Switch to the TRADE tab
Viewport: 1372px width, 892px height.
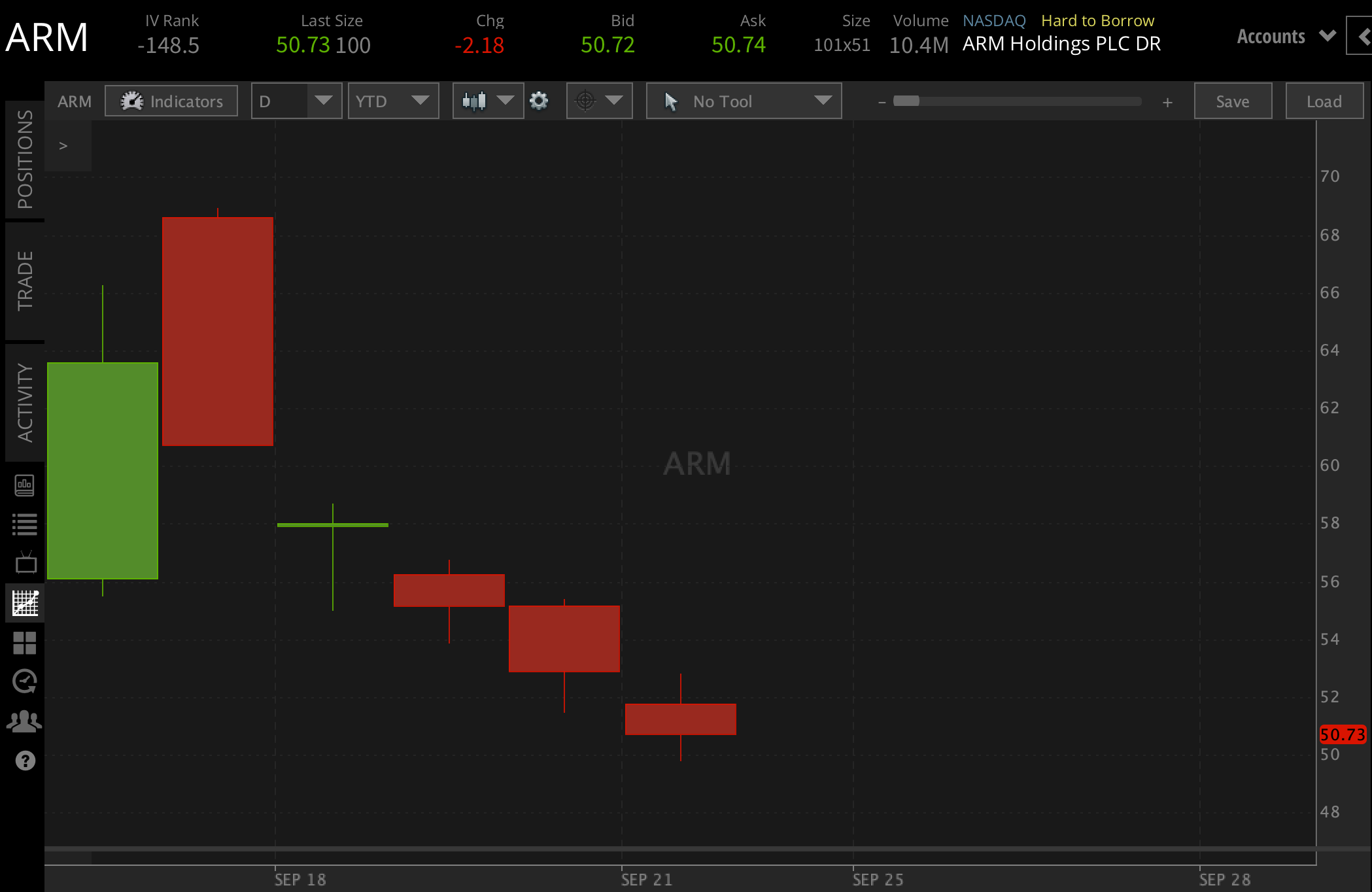click(x=25, y=281)
